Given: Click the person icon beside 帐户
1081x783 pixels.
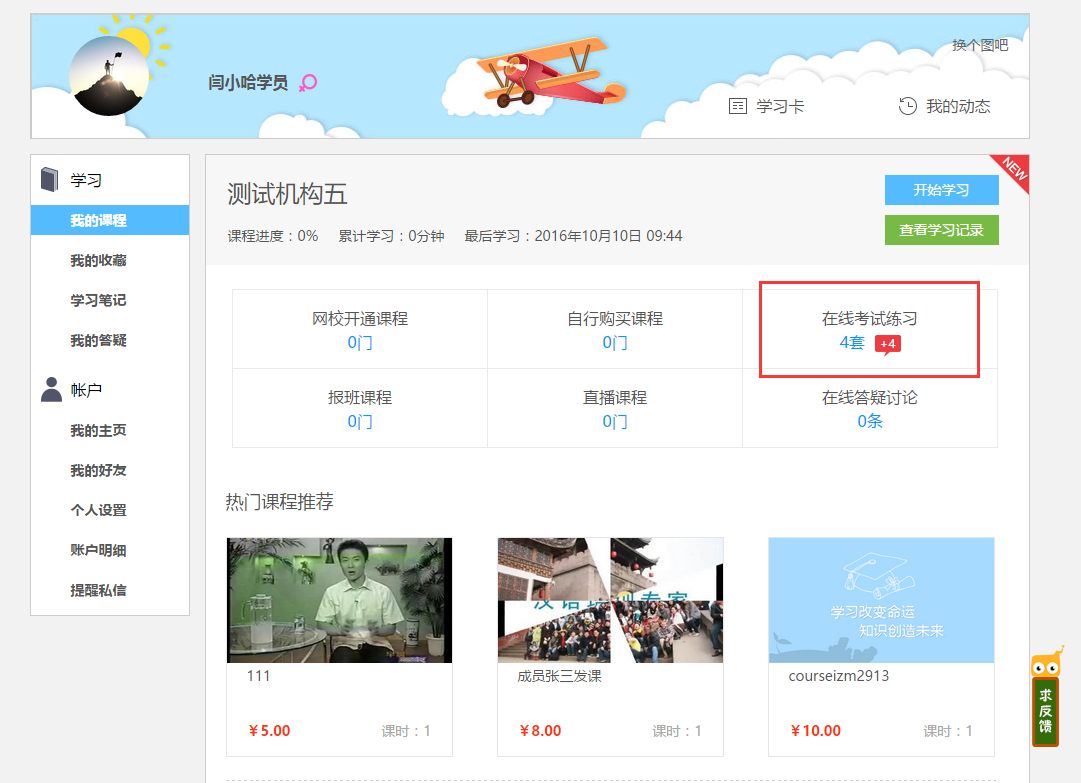Looking at the screenshot, I should point(51,390).
